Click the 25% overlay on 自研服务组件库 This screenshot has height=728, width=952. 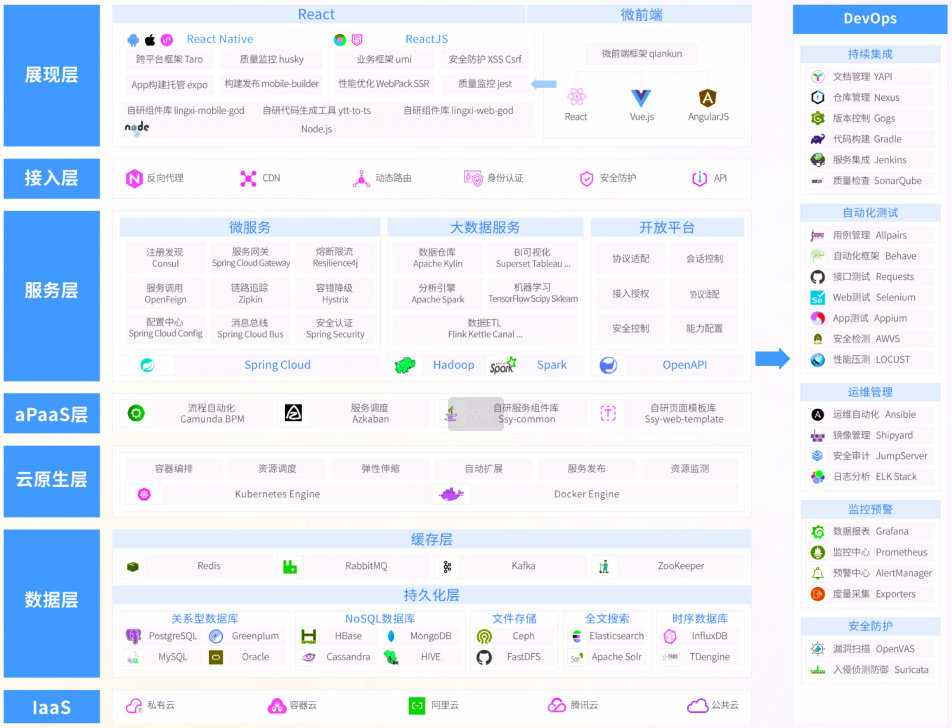coord(476,414)
